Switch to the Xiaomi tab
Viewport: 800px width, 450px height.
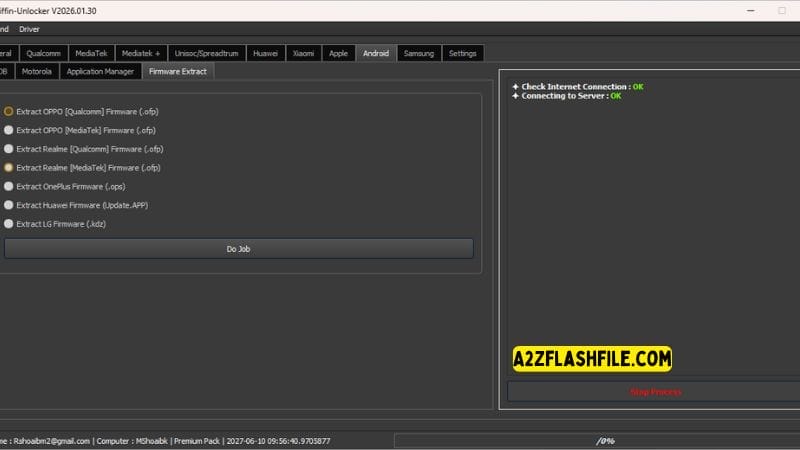[x=303, y=53]
